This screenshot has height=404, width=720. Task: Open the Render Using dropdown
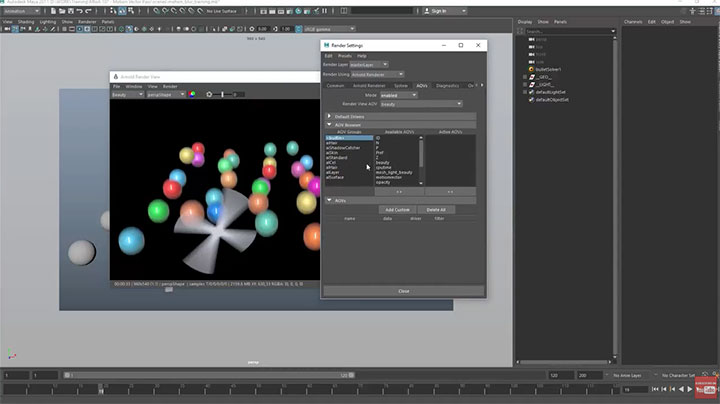coord(384,74)
